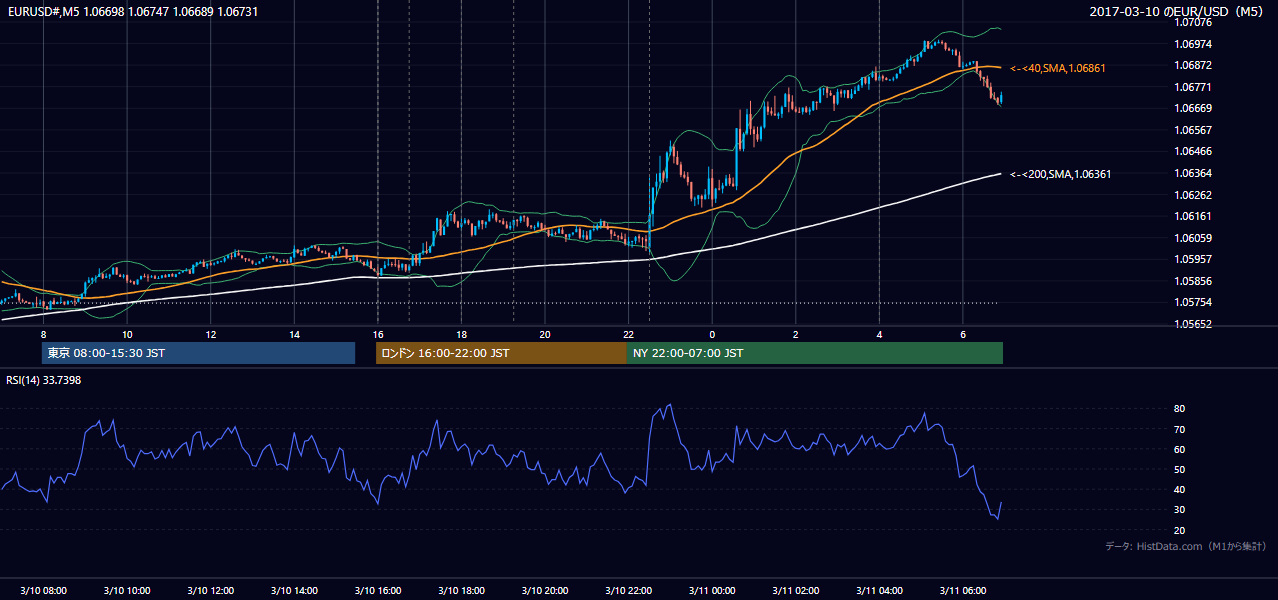Click the 200 SMA 1.06361 white label

(1060, 174)
